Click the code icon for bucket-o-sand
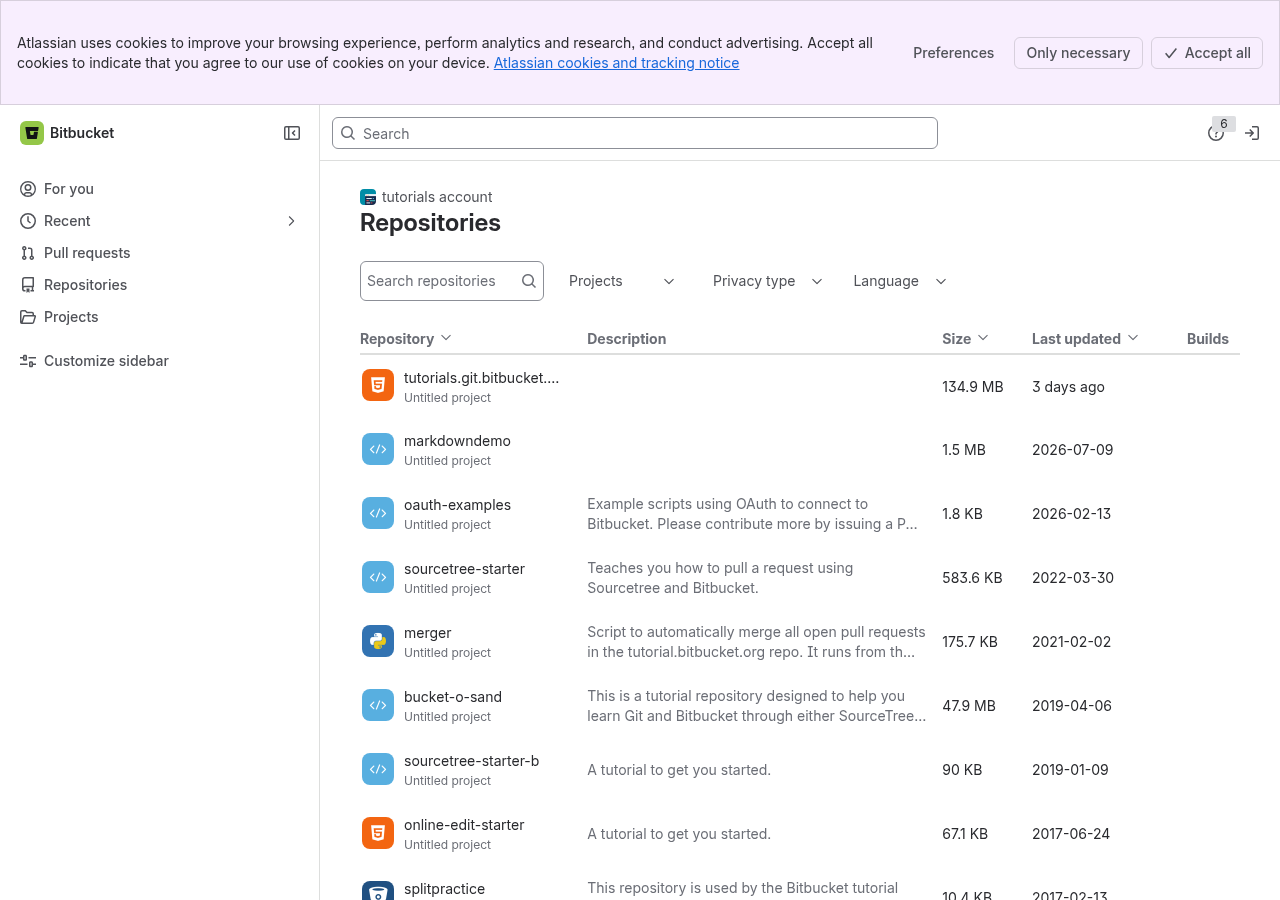 tap(378, 705)
